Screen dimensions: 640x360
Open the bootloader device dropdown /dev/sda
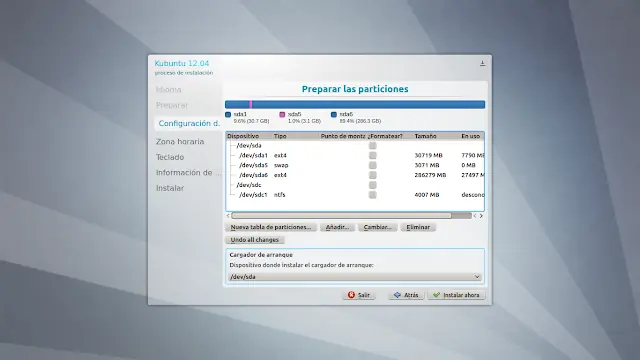(355, 277)
